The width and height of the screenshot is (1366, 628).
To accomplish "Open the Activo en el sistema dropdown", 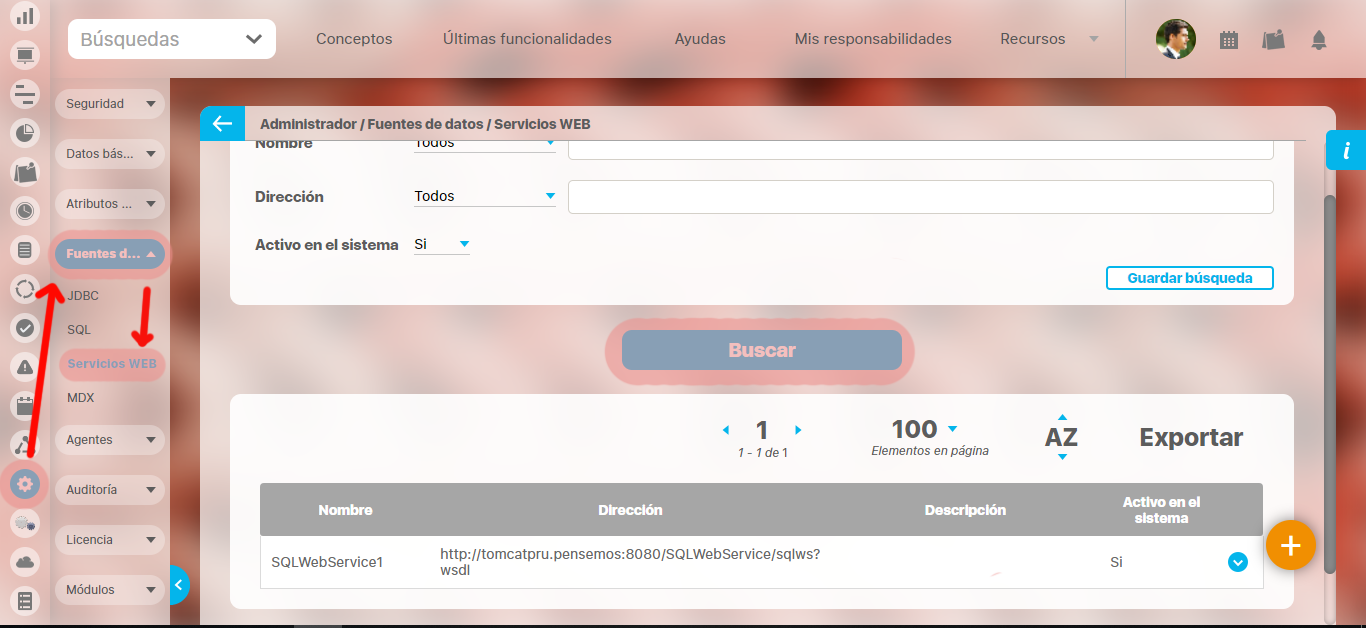I will 442,245.
